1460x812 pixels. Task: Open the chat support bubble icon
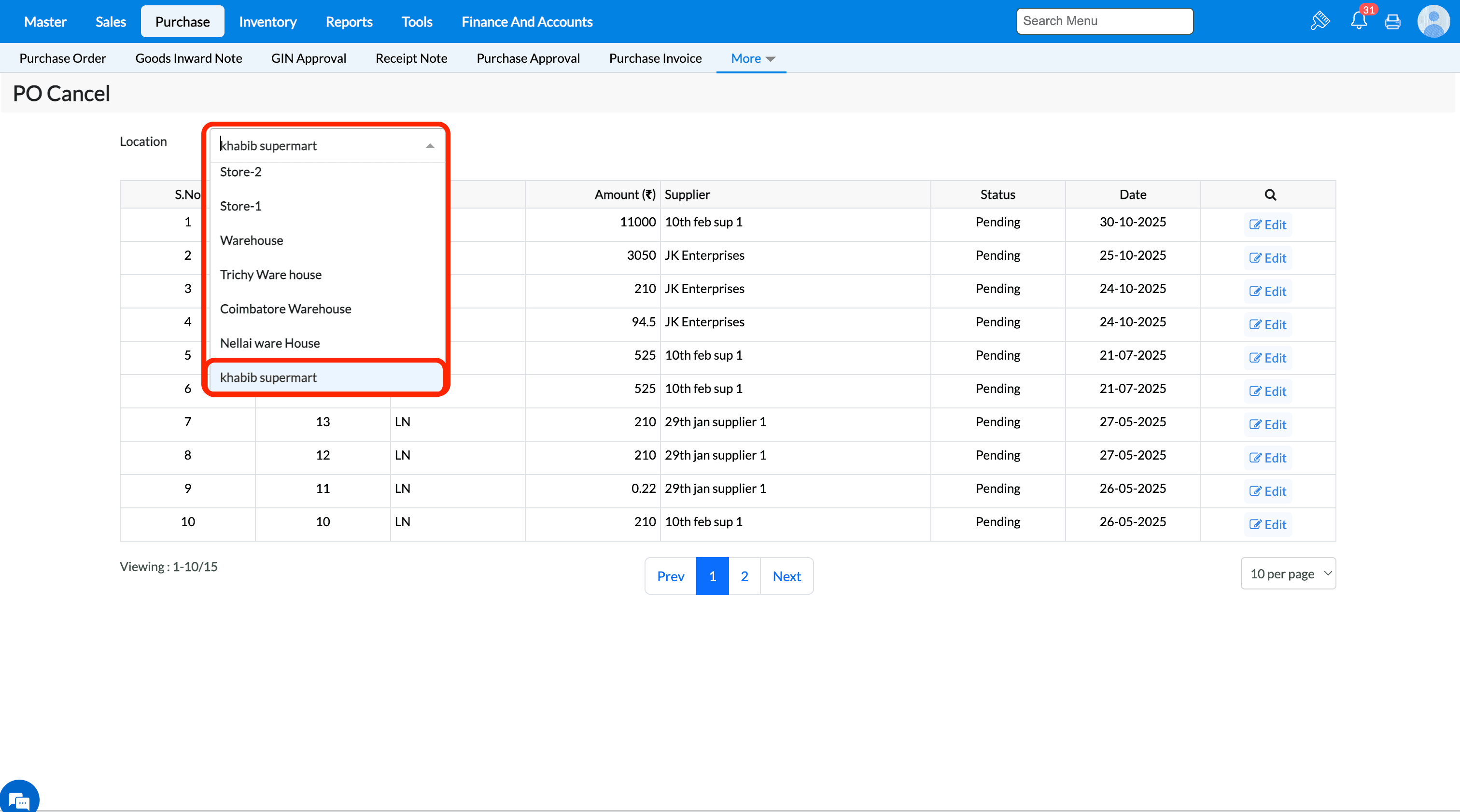[x=19, y=799]
